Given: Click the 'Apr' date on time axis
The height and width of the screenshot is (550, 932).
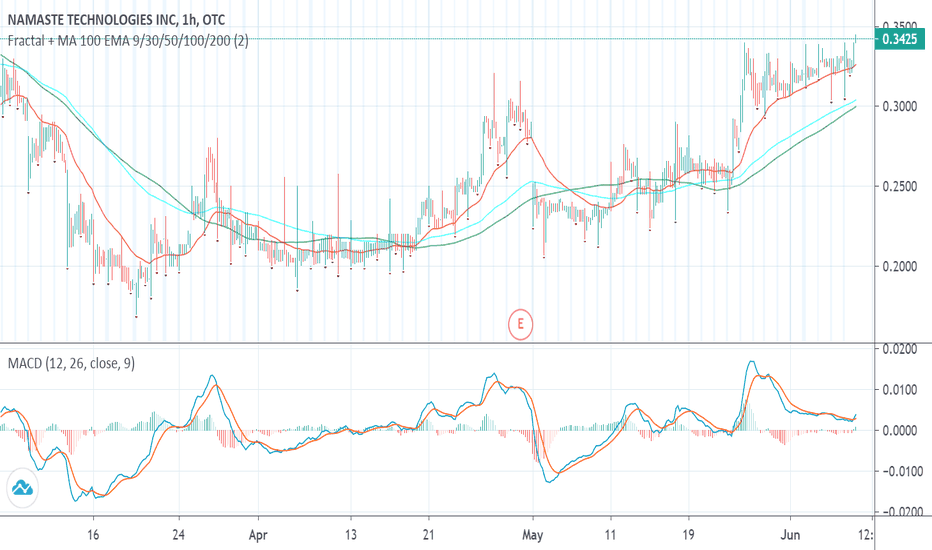Looking at the screenshot, I should coord(258,535).
